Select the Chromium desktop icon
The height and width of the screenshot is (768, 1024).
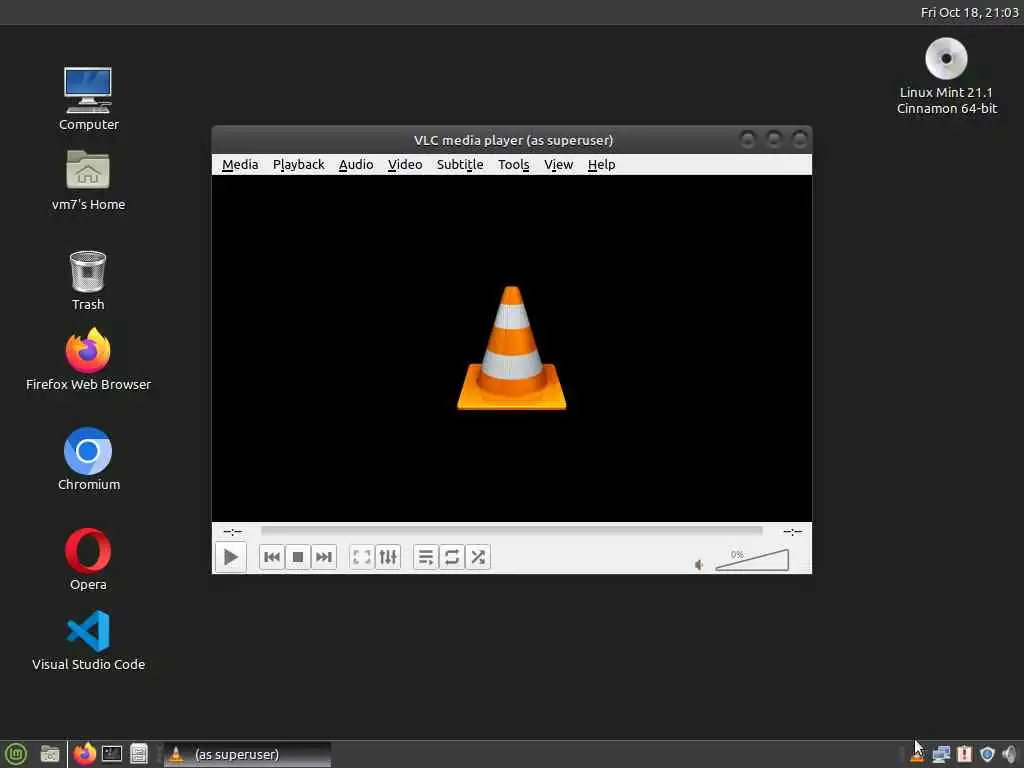88,459
